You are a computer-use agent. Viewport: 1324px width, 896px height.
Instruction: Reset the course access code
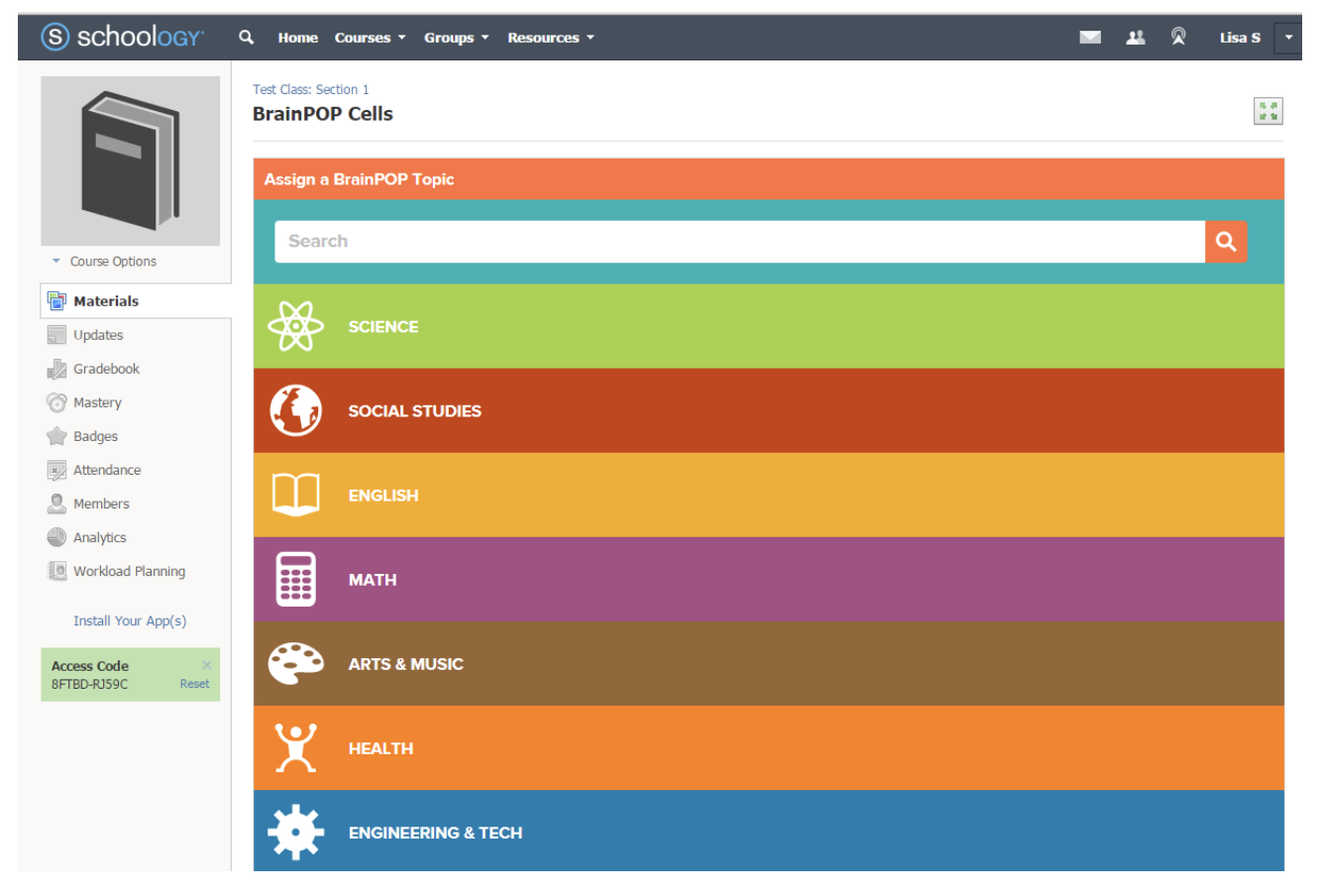194,684
